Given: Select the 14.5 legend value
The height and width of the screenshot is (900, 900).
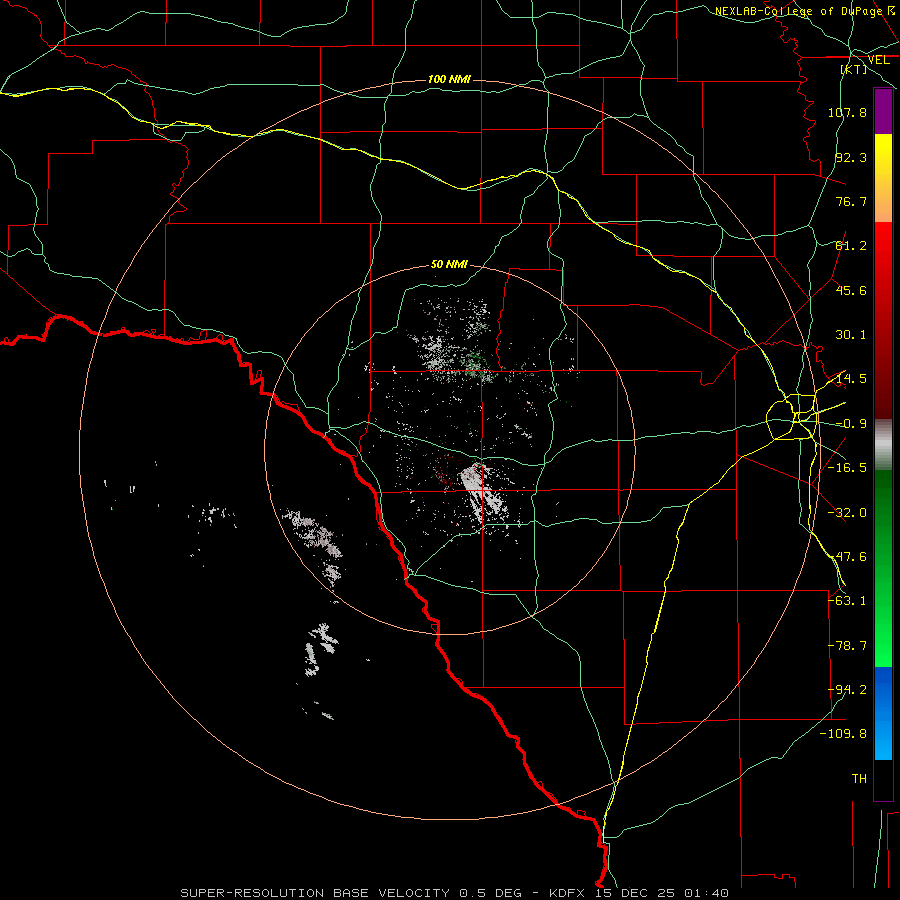Looking at the screenshot, I should click(851, 379).
